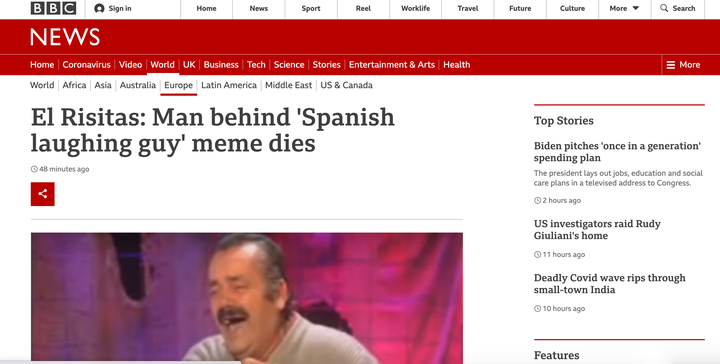Open Search with magnifier icon
720x364 pixels.
coord(677,8)
